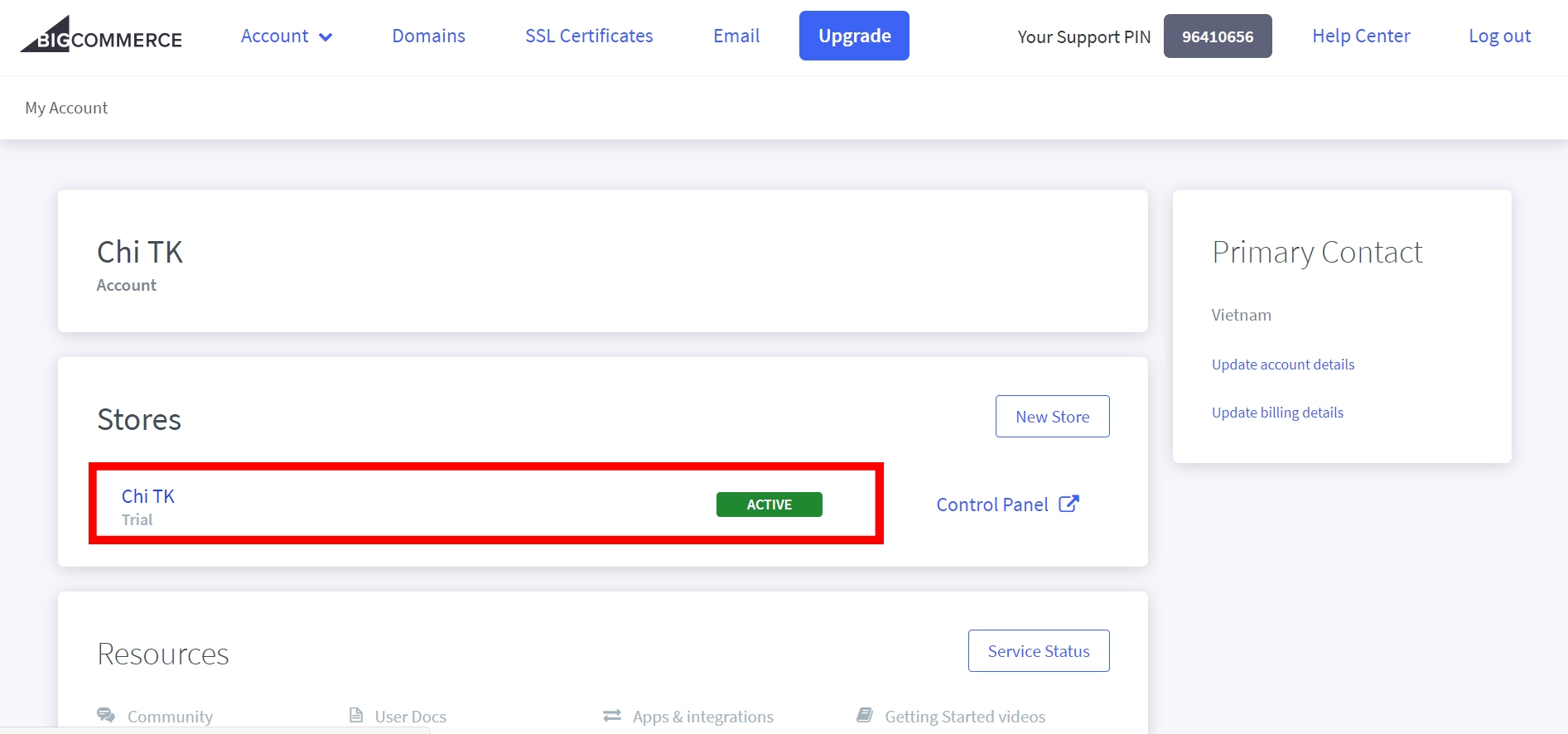Click the Apps & integrations arrows icon
Screen dimensions: 1568x734
click(x=612, y=715)
